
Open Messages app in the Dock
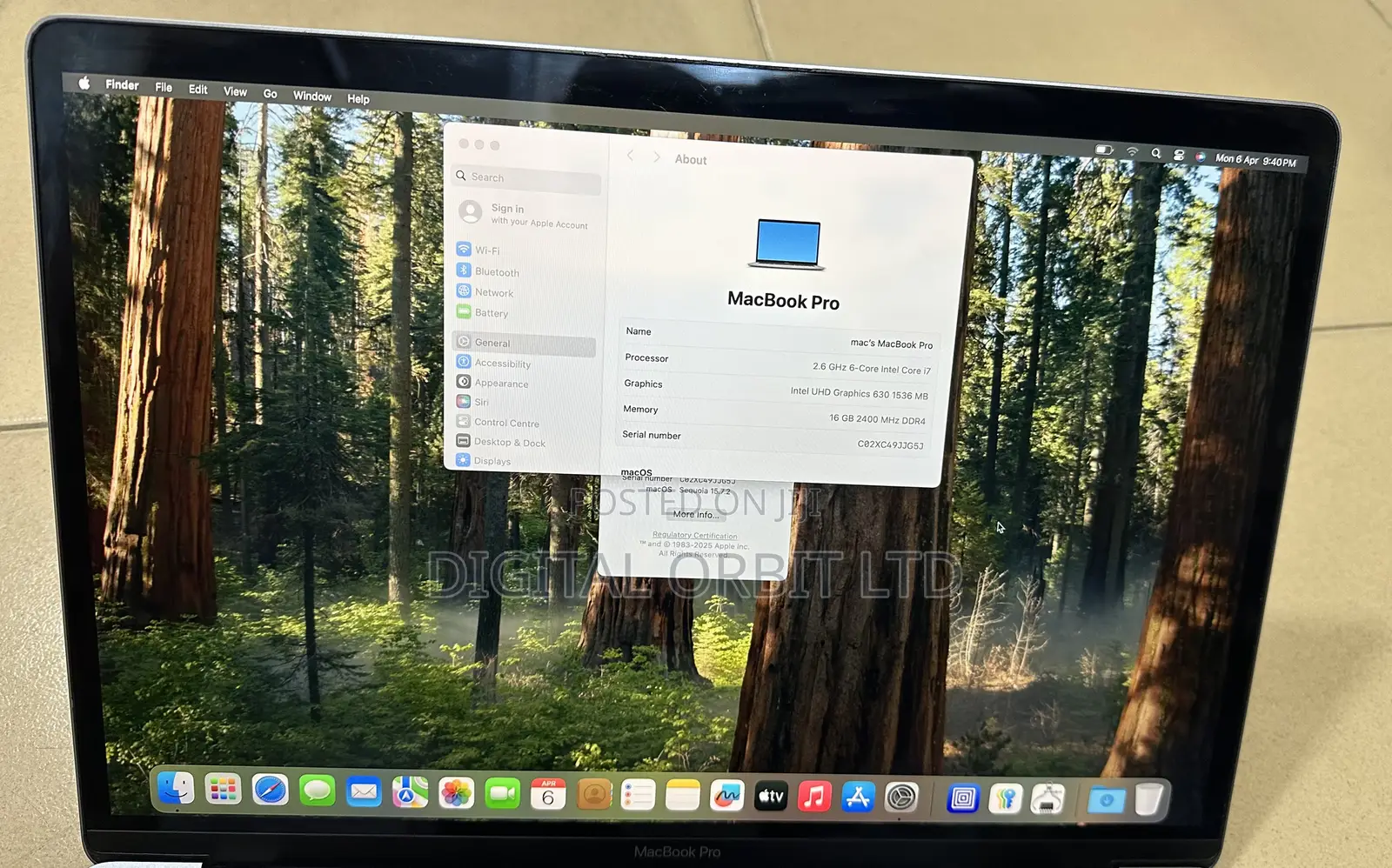click(x=317, y=791)
